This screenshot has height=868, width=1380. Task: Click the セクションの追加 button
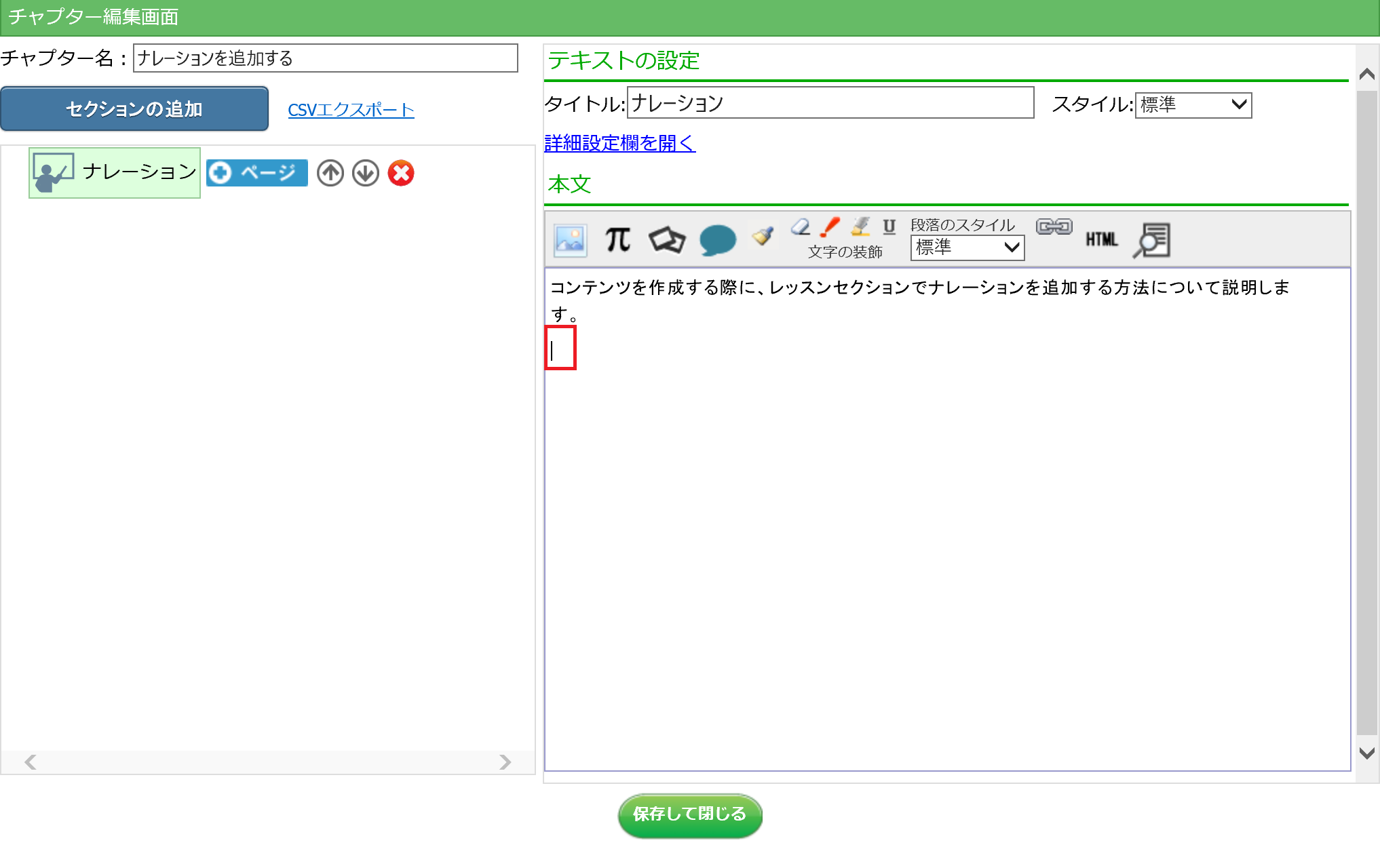[x=134, y=109]
